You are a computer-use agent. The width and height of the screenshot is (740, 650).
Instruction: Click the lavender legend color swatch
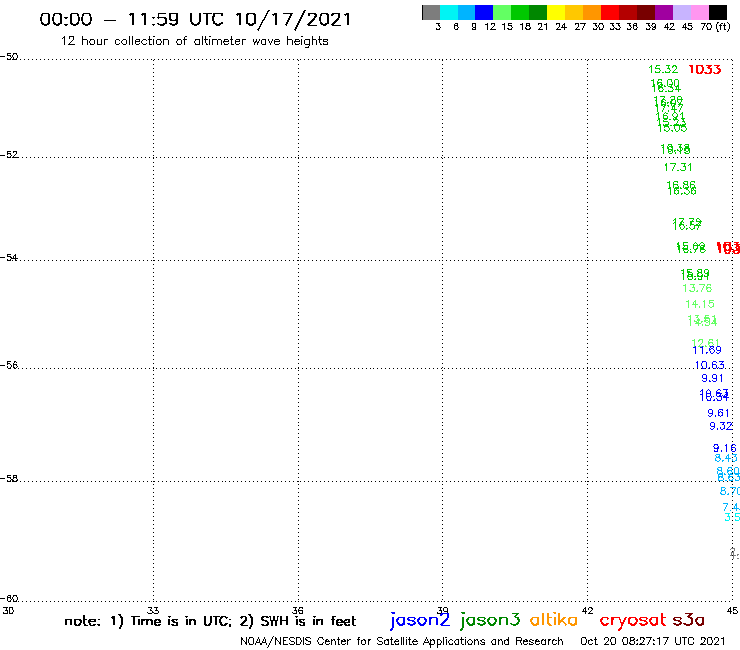tap(682, 12)
